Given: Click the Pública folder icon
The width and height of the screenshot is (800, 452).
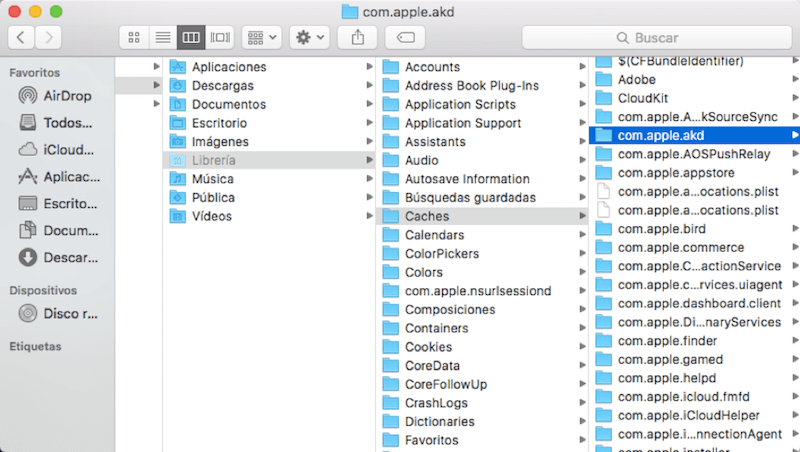Looking at the screenshot, I should click(178, 197).
